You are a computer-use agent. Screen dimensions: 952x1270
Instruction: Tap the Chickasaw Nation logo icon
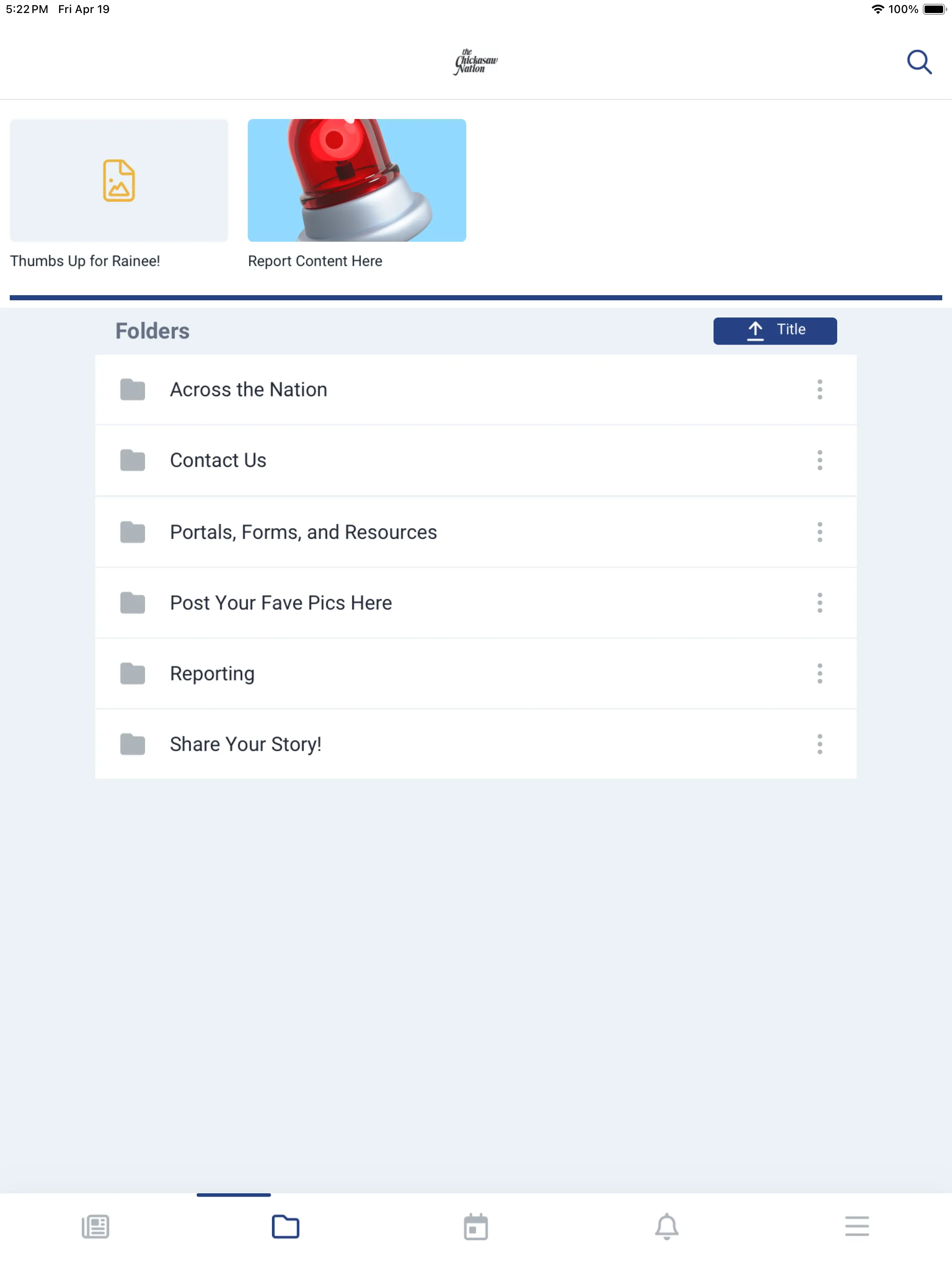tap(476, 62)
